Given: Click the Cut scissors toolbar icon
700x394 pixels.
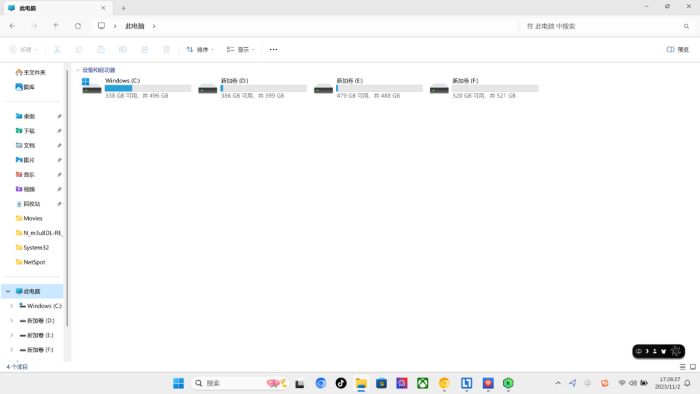Looking at the screenshot, I should (x=57, y=50).
